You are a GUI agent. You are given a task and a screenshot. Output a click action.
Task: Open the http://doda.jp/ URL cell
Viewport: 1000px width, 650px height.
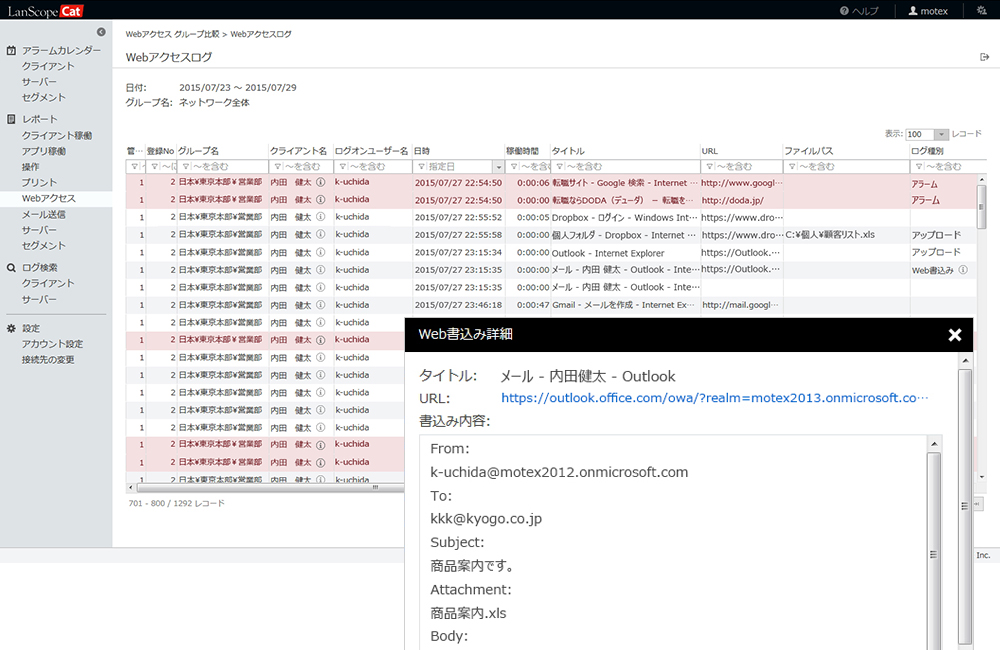click(x=732, y=200)
